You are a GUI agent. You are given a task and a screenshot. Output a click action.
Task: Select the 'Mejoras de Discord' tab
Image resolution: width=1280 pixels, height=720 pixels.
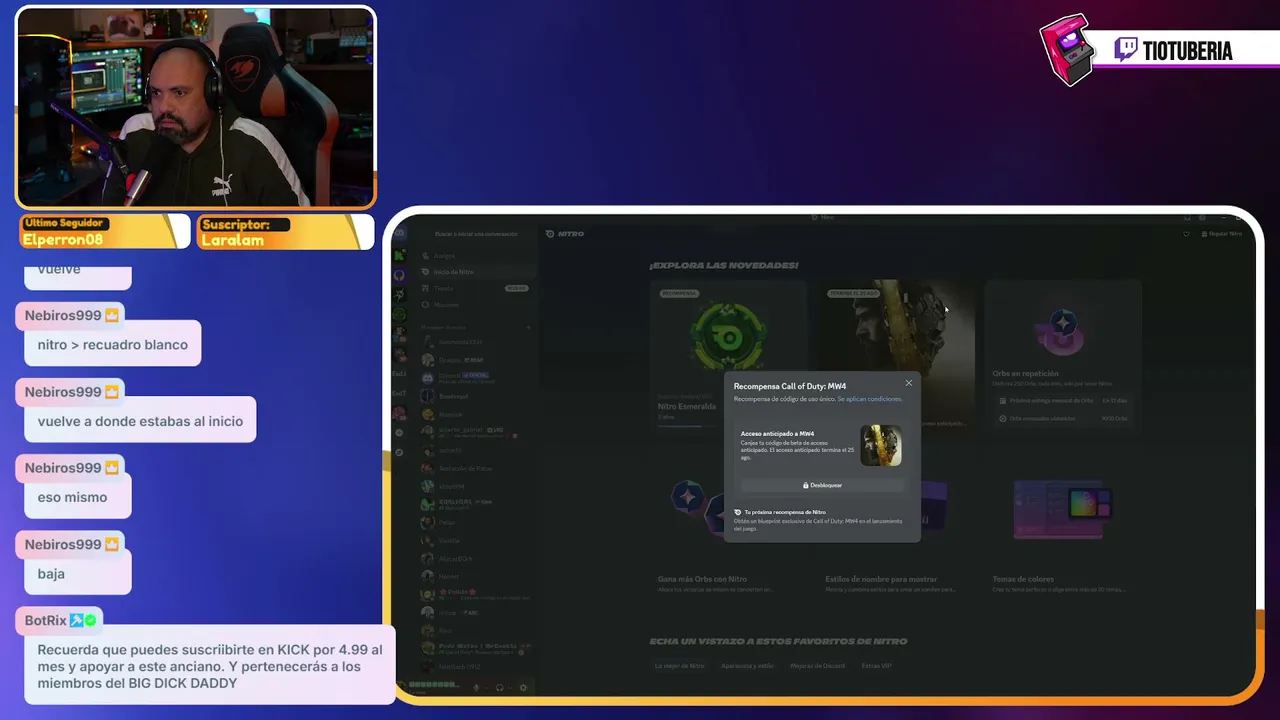pos(817,665)
